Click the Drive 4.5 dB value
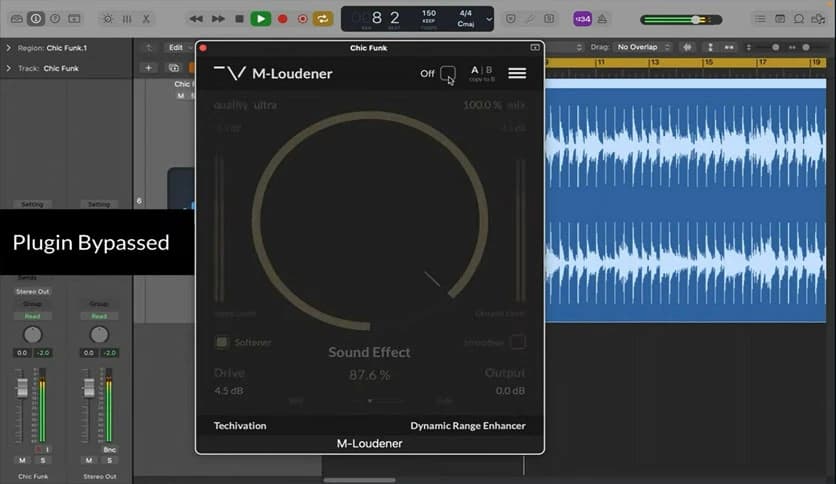Screen dimensions: 836x484 (x=229, y=391)
